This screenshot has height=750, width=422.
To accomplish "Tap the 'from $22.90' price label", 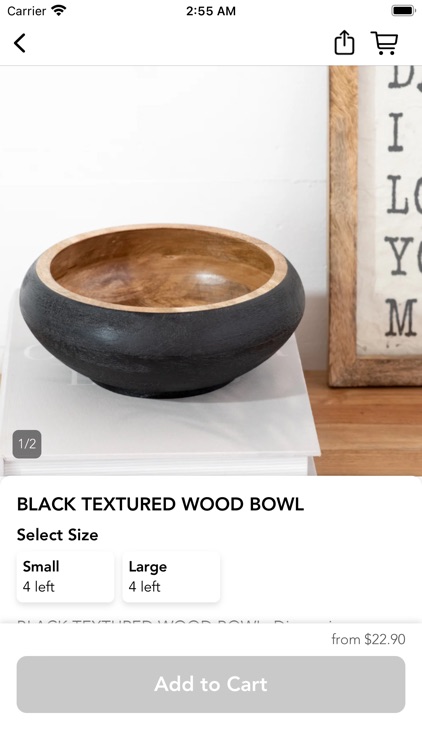I will (368, 639).
